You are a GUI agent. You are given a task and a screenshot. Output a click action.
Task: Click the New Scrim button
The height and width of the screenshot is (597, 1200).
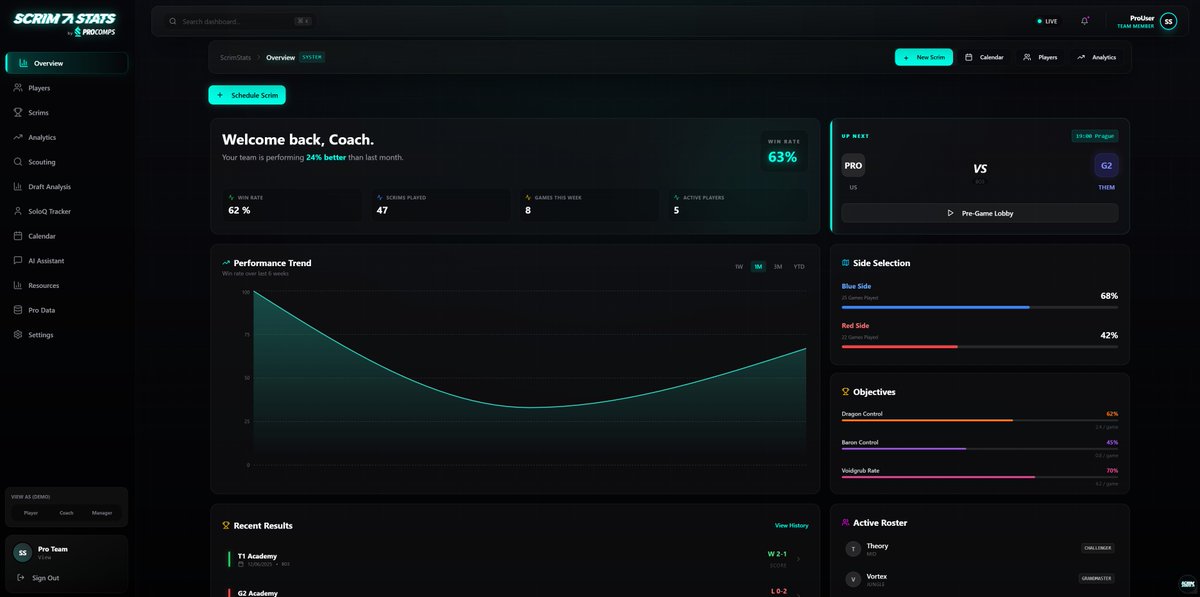pyautogui.click(x=924, y=57)
